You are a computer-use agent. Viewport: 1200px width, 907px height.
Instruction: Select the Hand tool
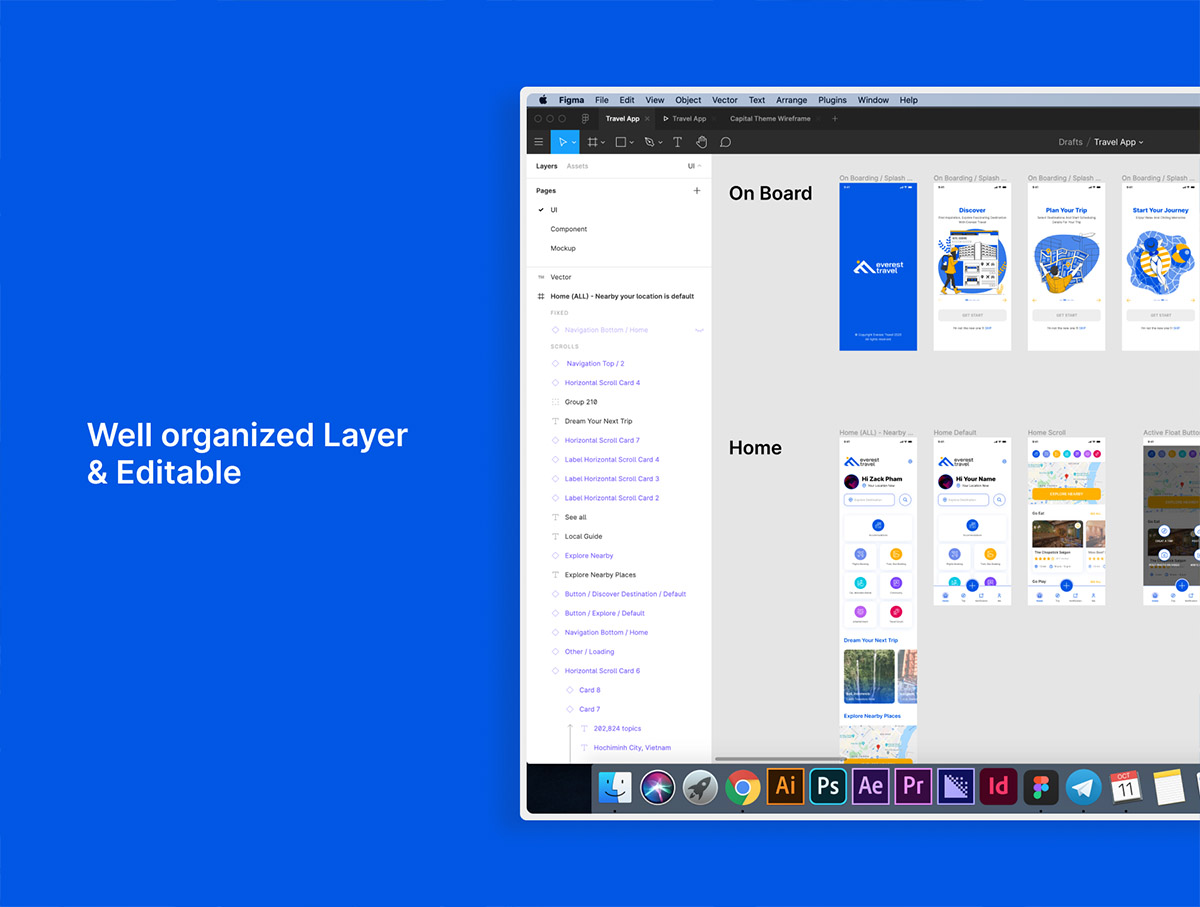click(x=701, y=142)
